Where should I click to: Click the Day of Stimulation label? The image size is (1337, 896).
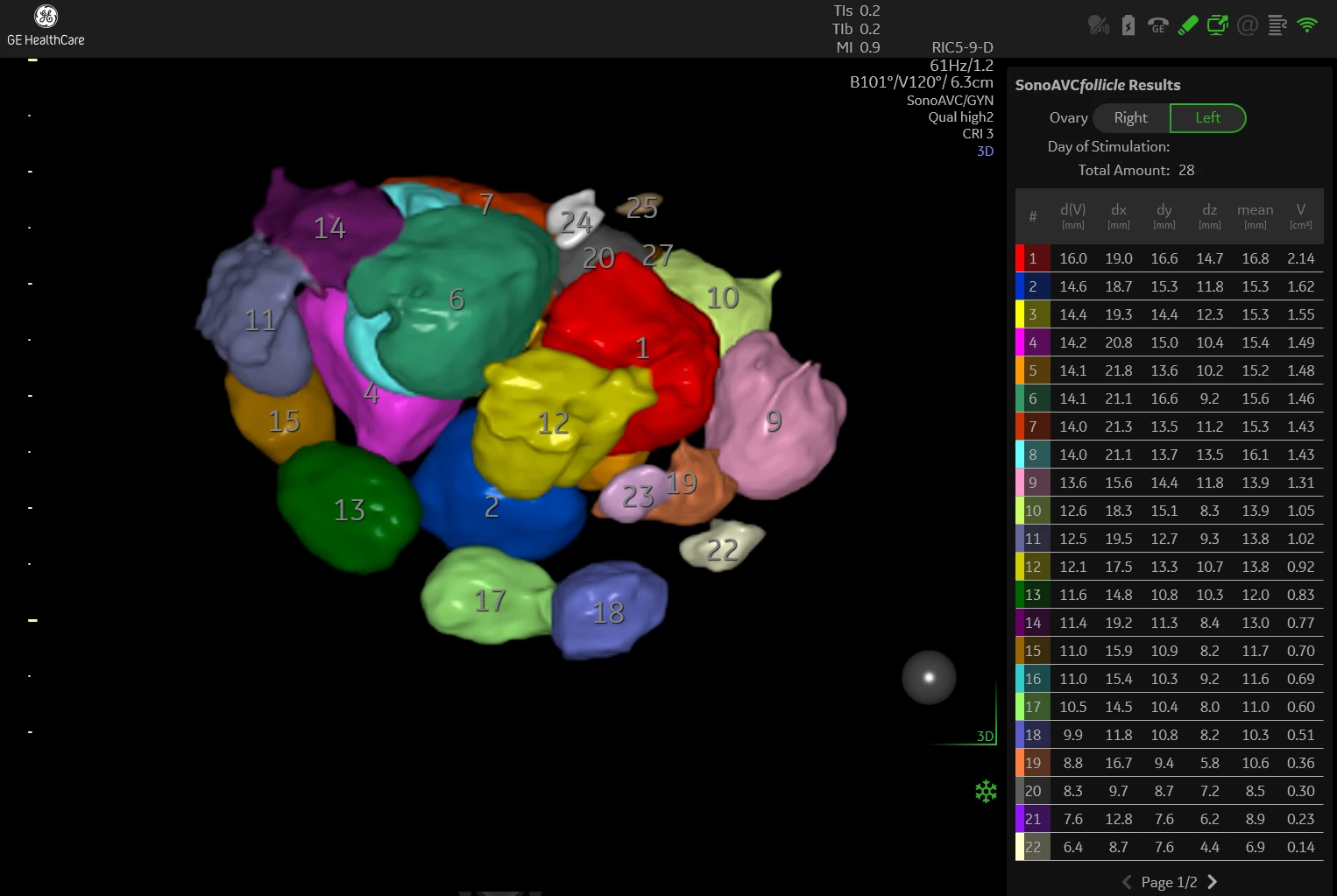point(1108,146)
